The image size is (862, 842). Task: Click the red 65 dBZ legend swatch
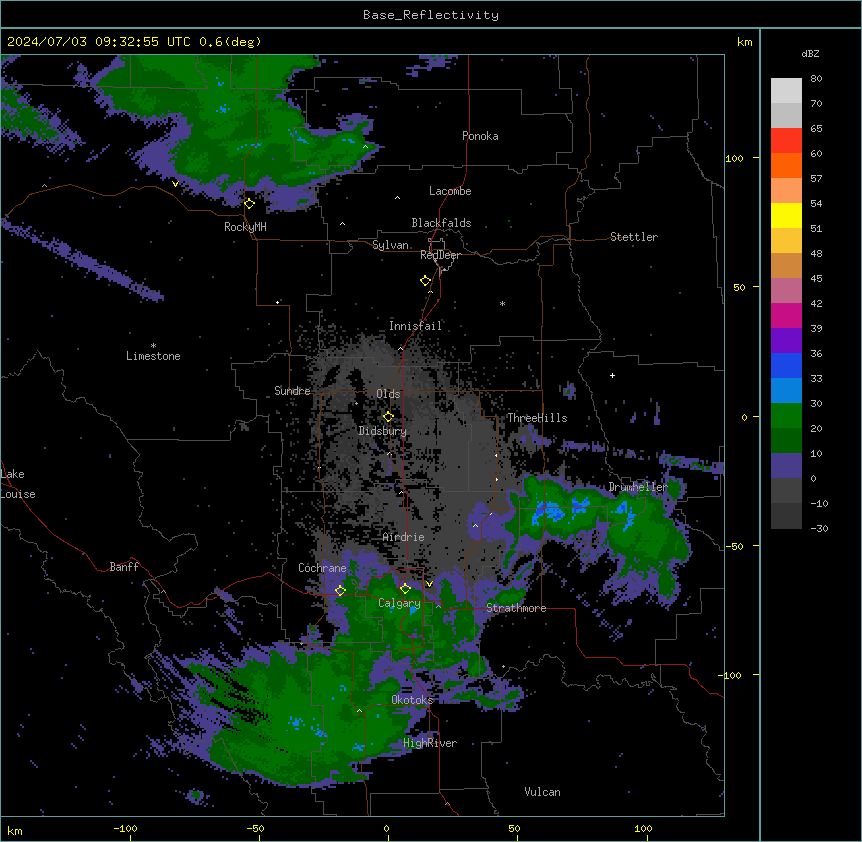786,140
